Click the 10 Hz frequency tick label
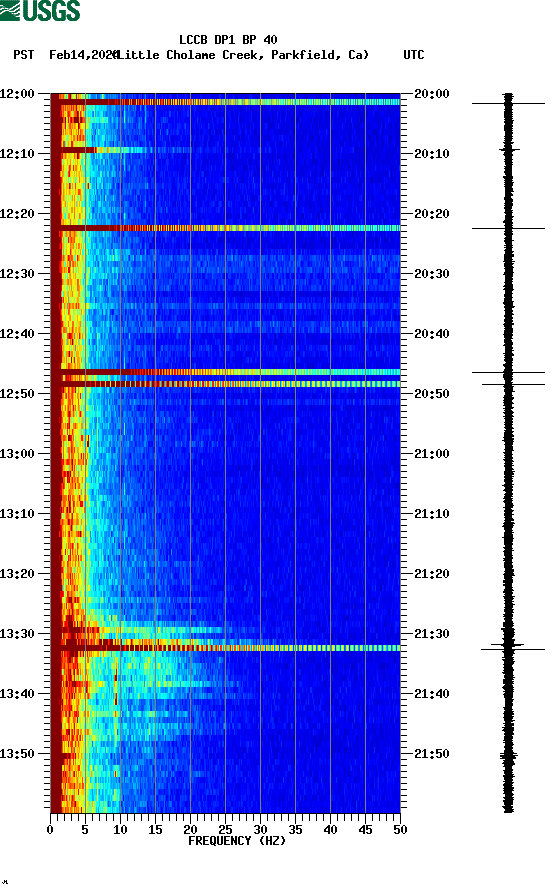Image resolution: width=552 pixels, height=893 pixels. 120,830
